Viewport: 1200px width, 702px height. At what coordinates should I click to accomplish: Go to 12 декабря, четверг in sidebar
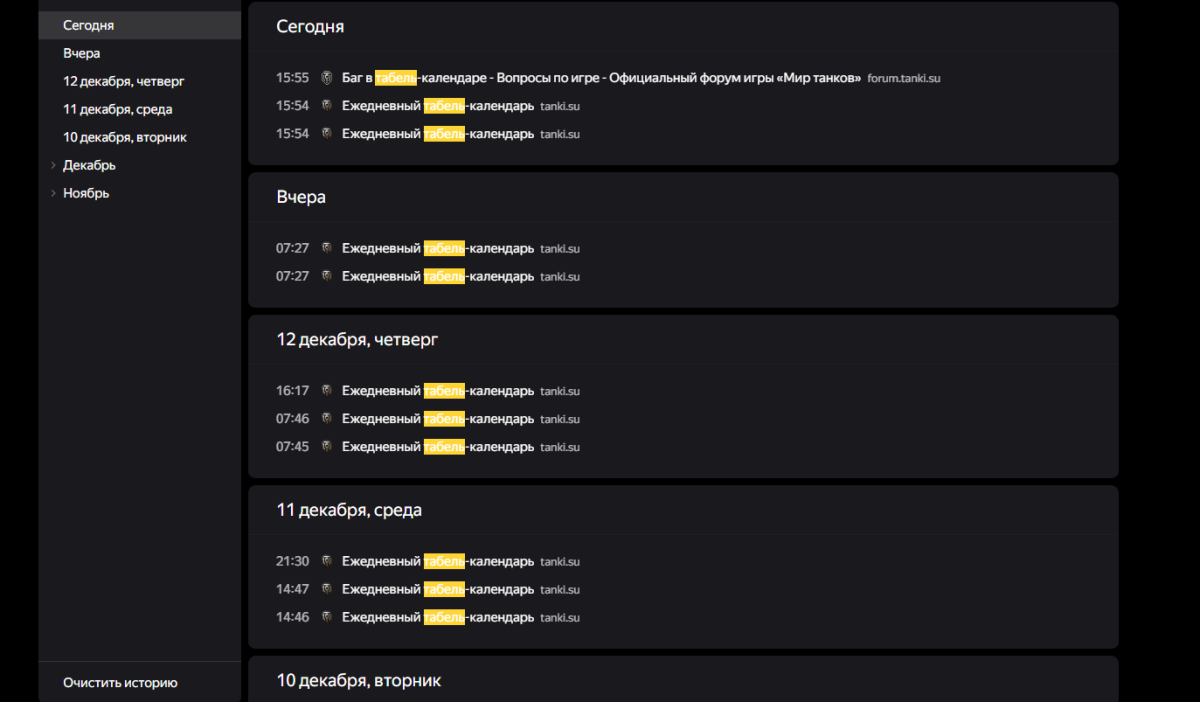(x=123, y=81)
